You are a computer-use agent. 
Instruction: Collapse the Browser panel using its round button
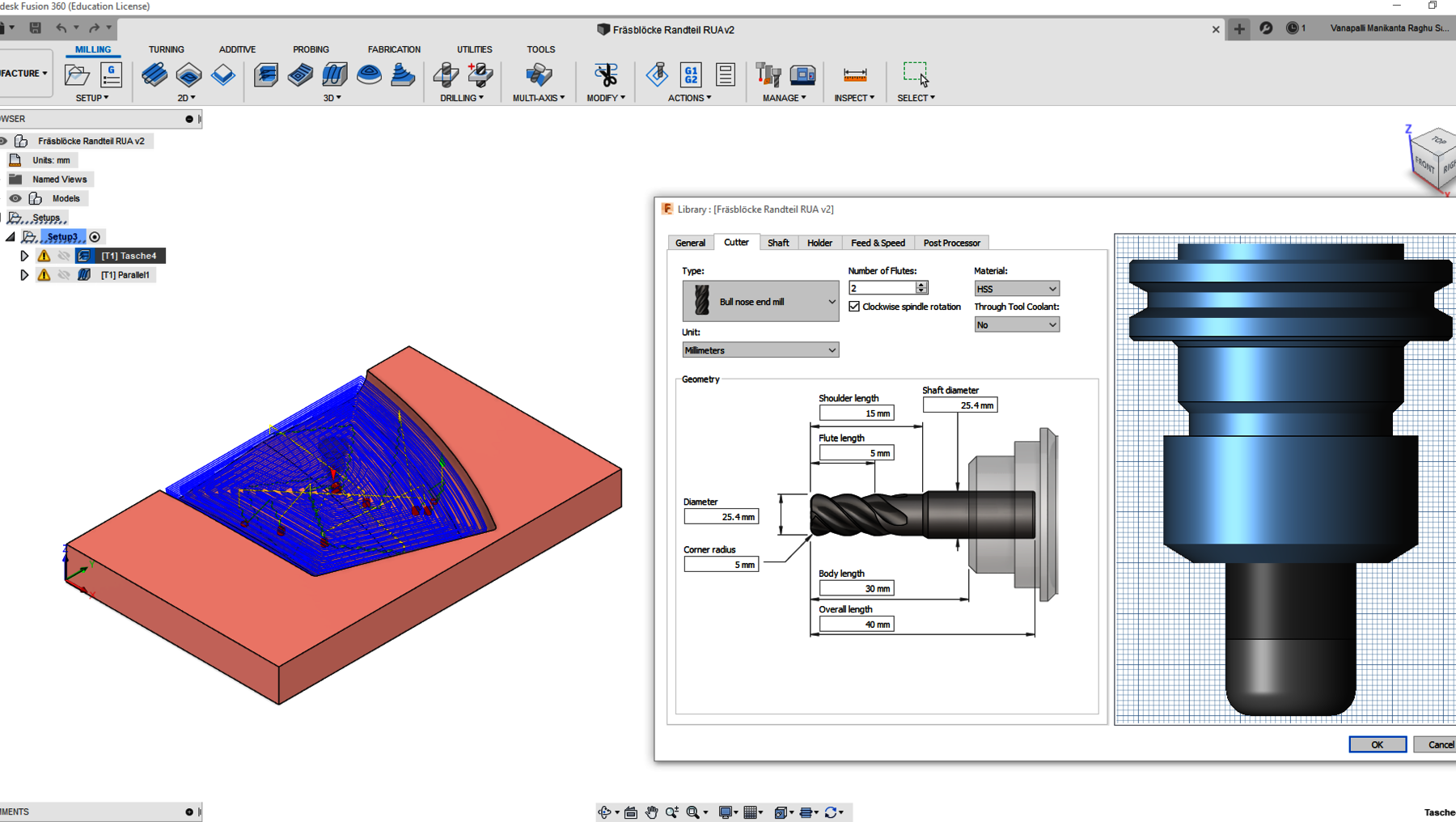point(189,119)
